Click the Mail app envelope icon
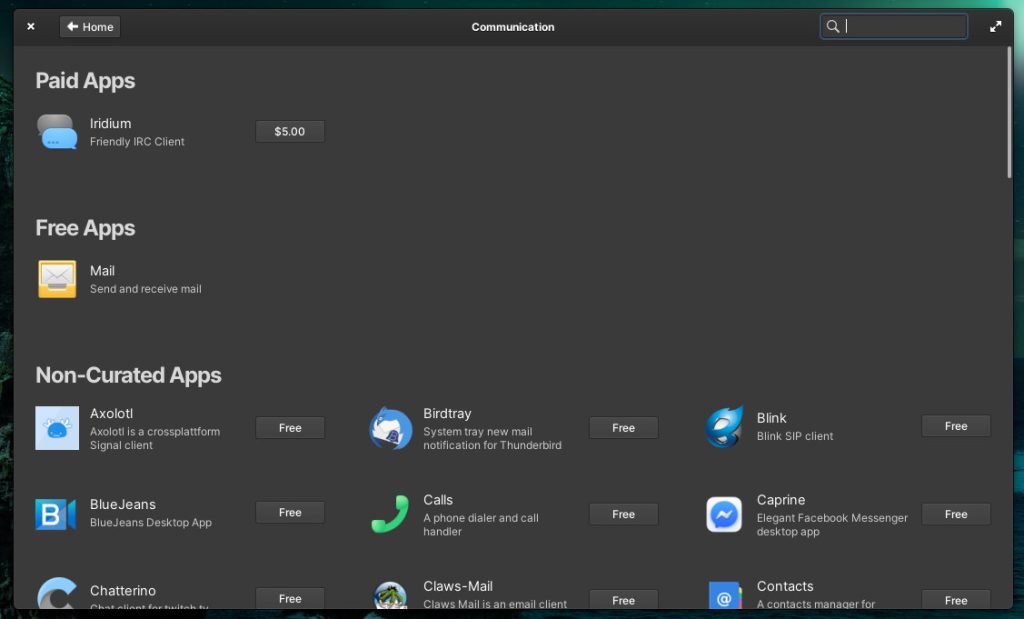1024x619 pixels. click(57, 279)
